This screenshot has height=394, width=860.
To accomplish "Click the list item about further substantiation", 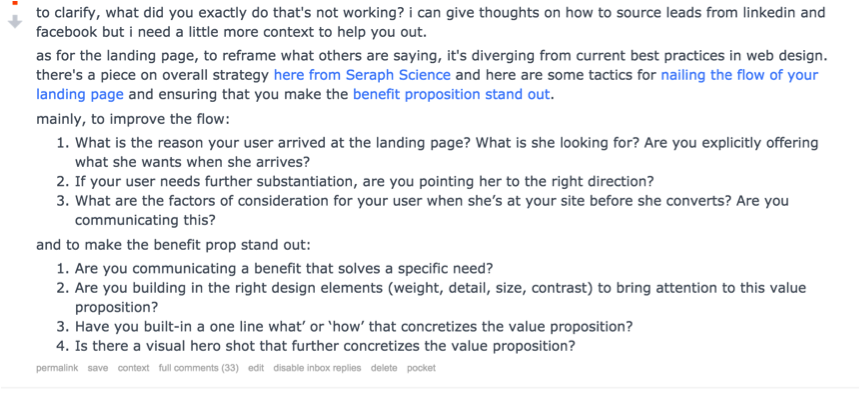I will 356,181.
